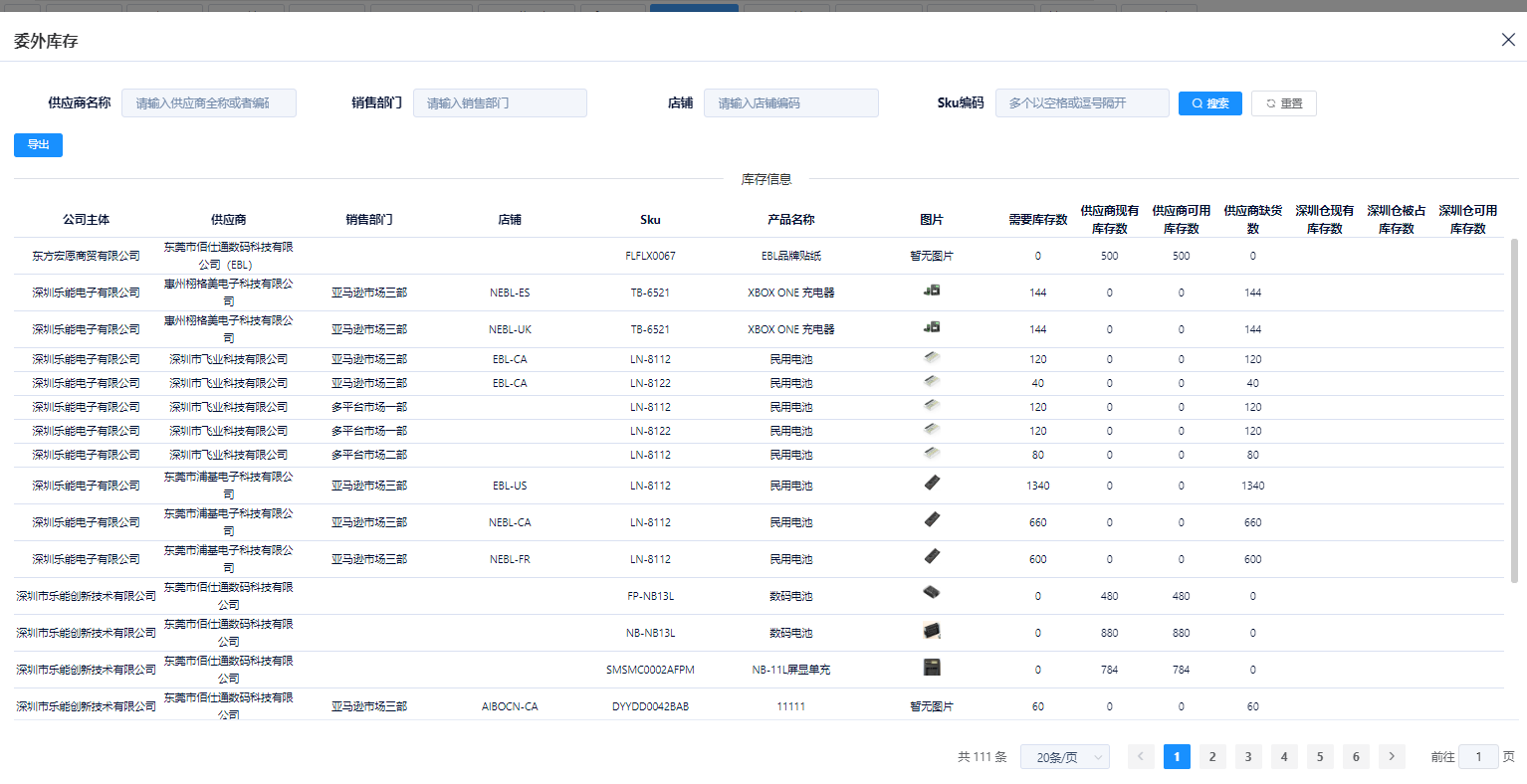Screen dimensions: 1527x784
Task: Click the reset button with refresh icon
Action: point(1283,103)
